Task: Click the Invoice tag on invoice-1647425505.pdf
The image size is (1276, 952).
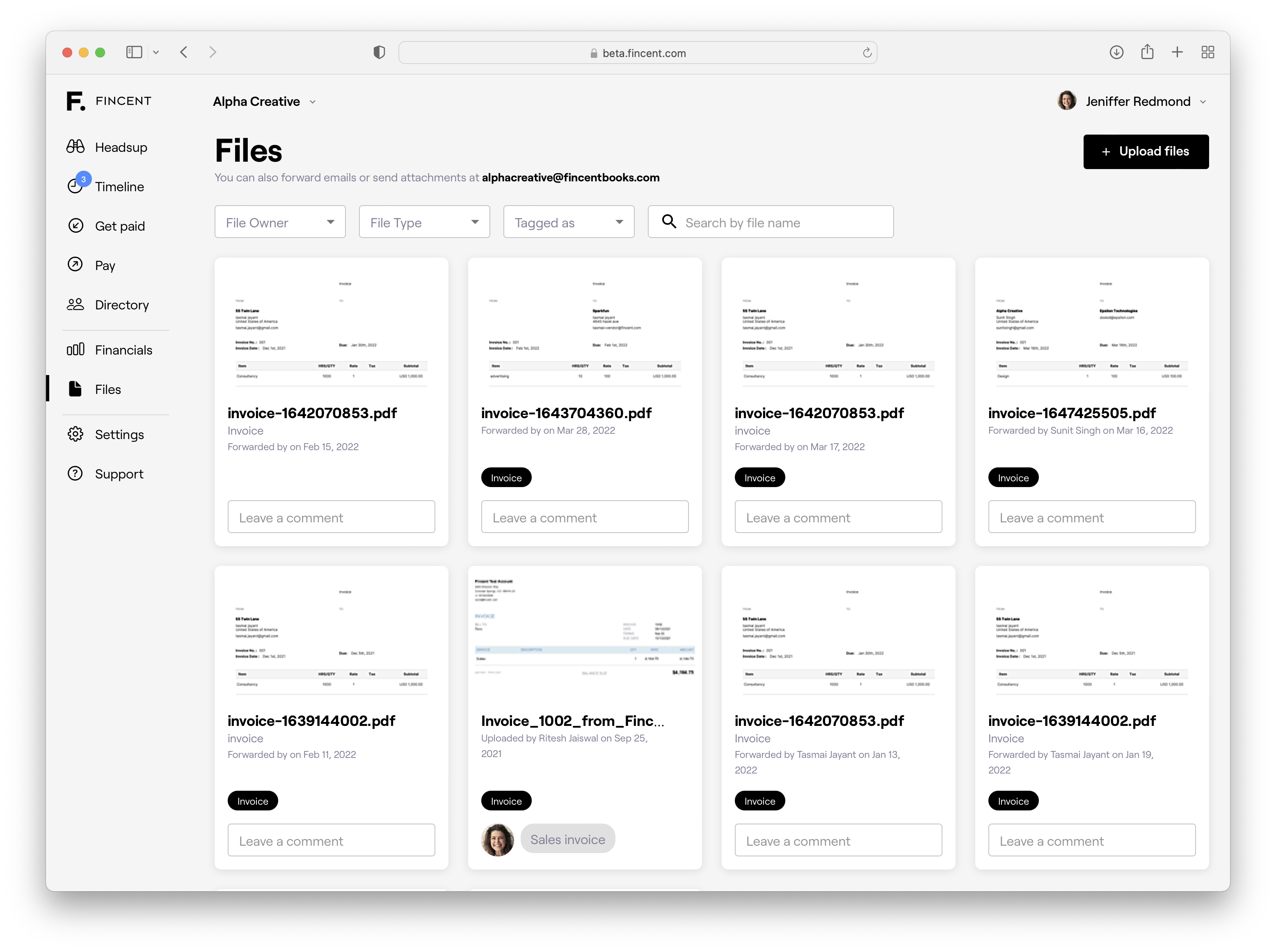Action: click(x=1013, y=477)
